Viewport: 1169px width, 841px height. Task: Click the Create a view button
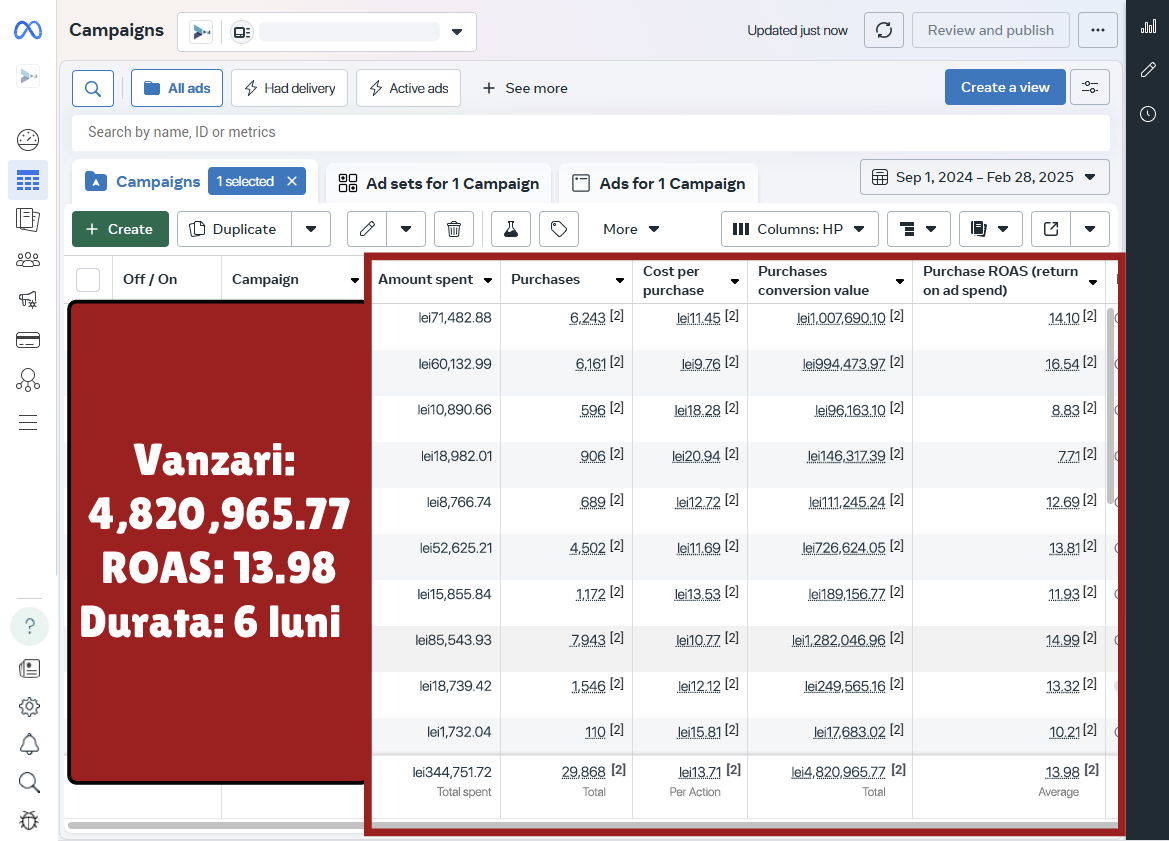[1005, 87]
